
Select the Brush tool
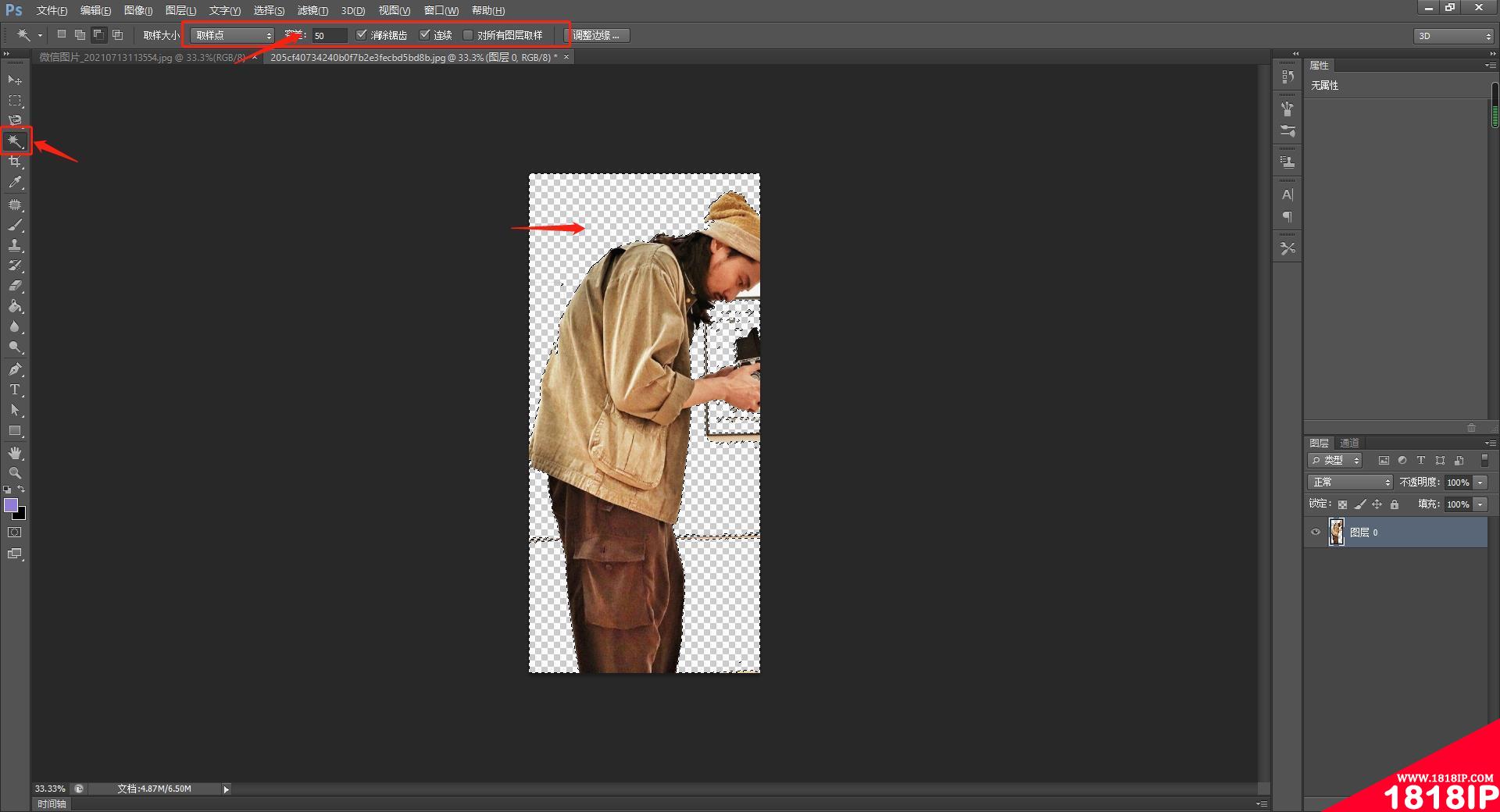click(x=15, y=225)
